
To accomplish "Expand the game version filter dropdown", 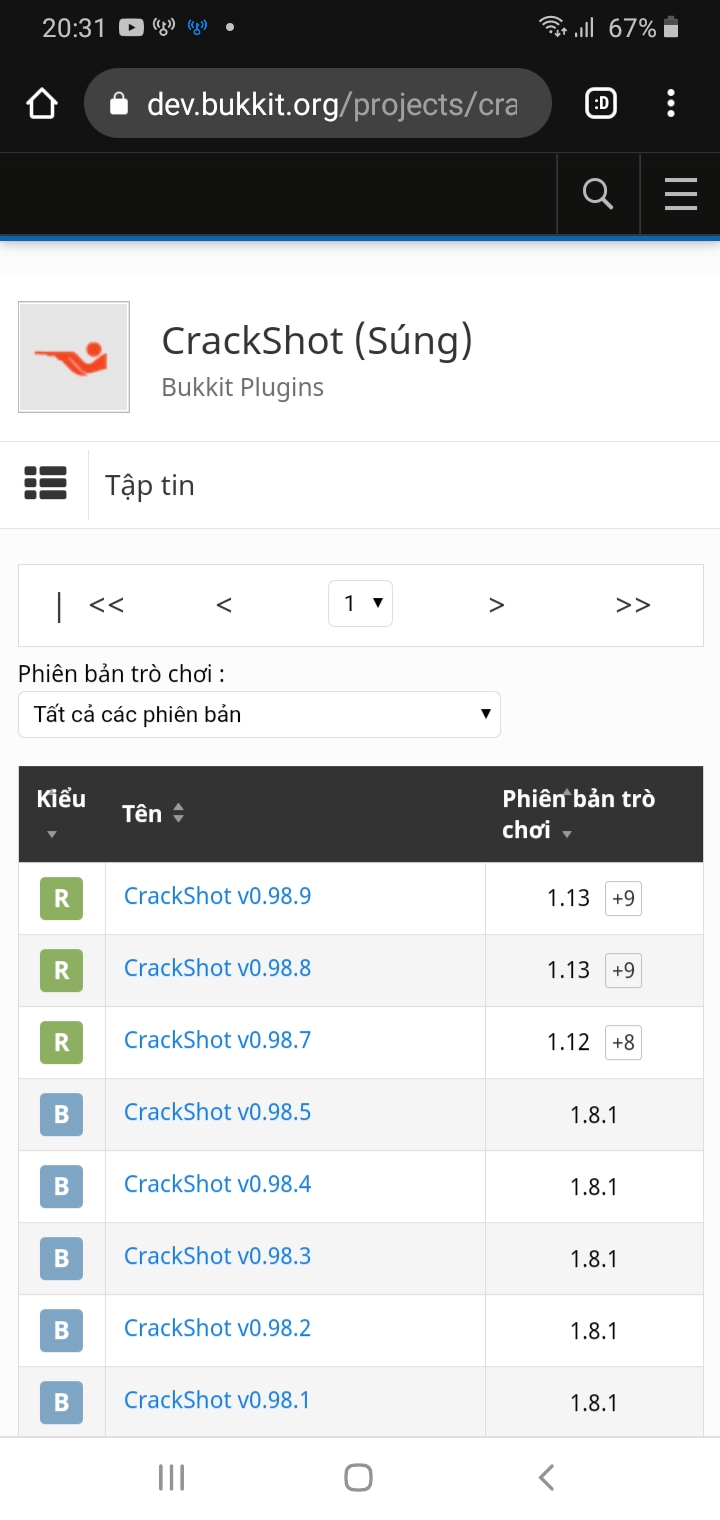I will pyautogui.click(x=259, y=715).
